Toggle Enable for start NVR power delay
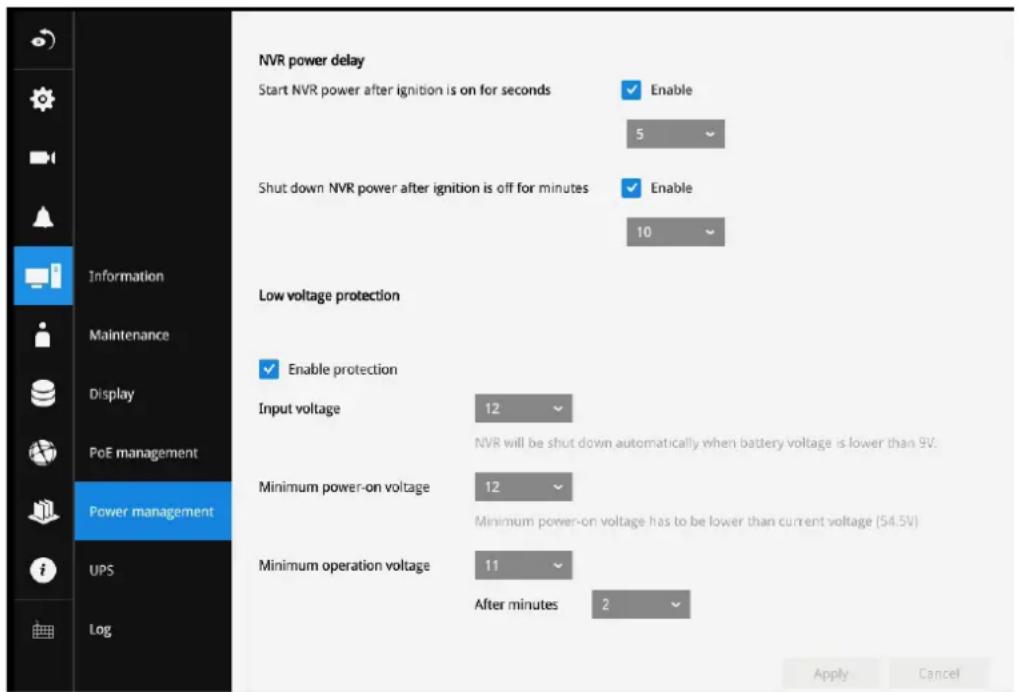The image size is (1018, 692). point(631,90)
